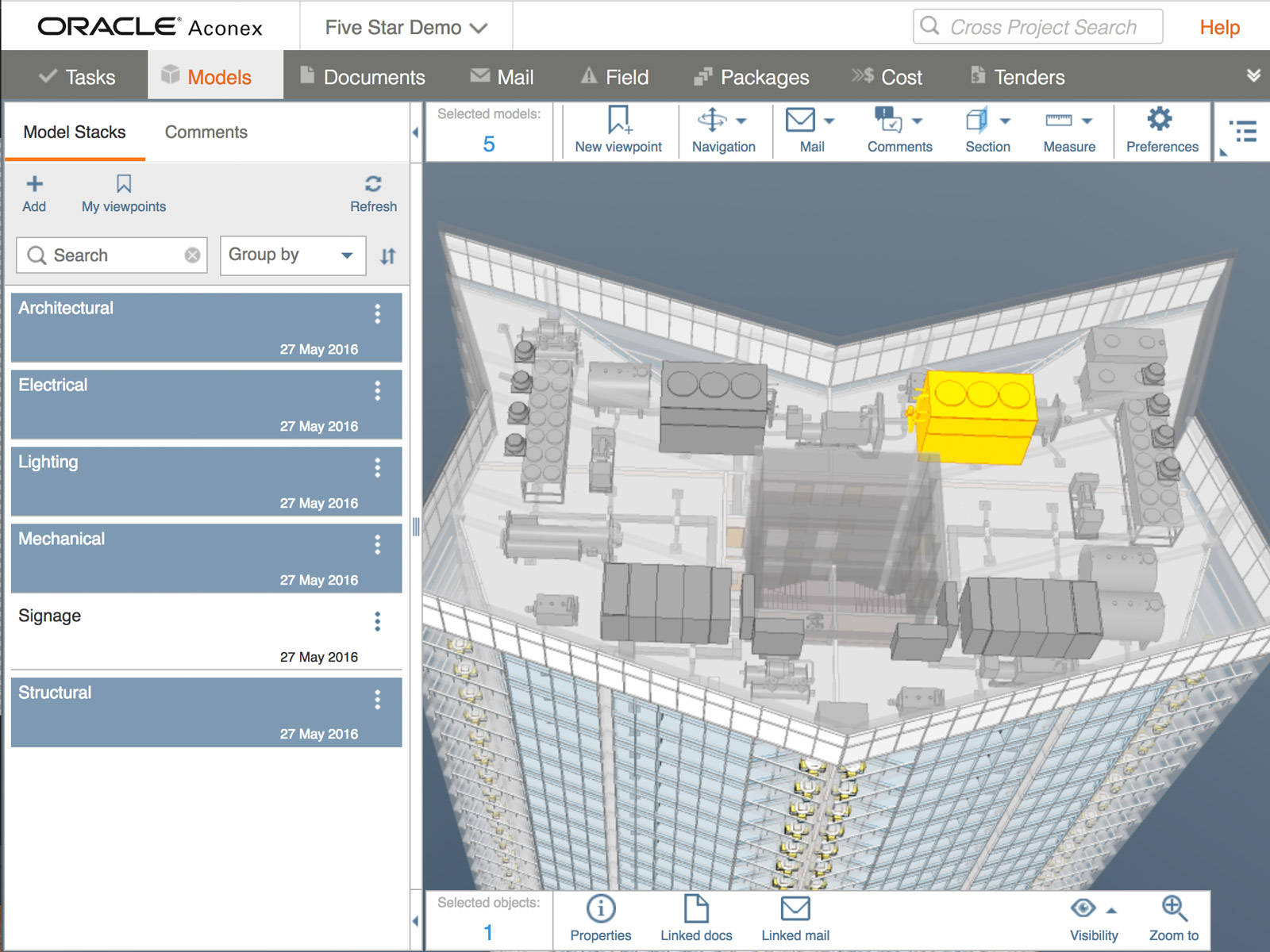The height and width of the screenshot is (952, 1270).
Task: Open the Five Star Demo project dropdown
Action: [406, 28]
